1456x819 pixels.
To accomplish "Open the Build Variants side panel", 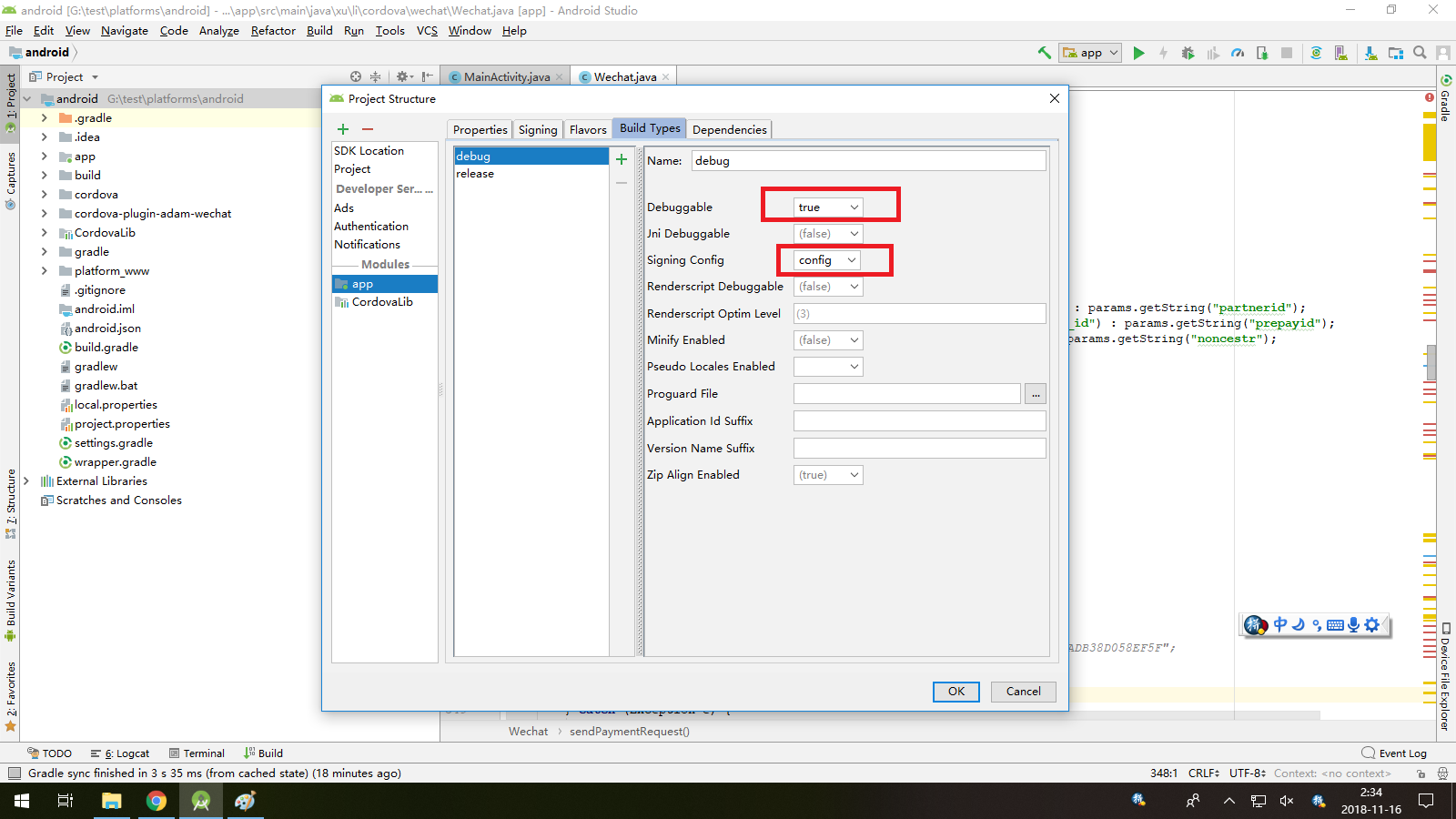I will pos(11,599).
